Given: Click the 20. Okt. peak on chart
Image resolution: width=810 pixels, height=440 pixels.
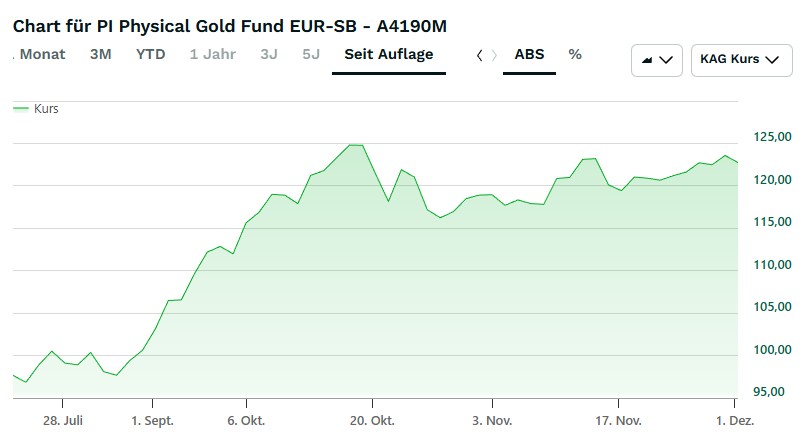Looking at the screenshot, I should pos(355,146).
